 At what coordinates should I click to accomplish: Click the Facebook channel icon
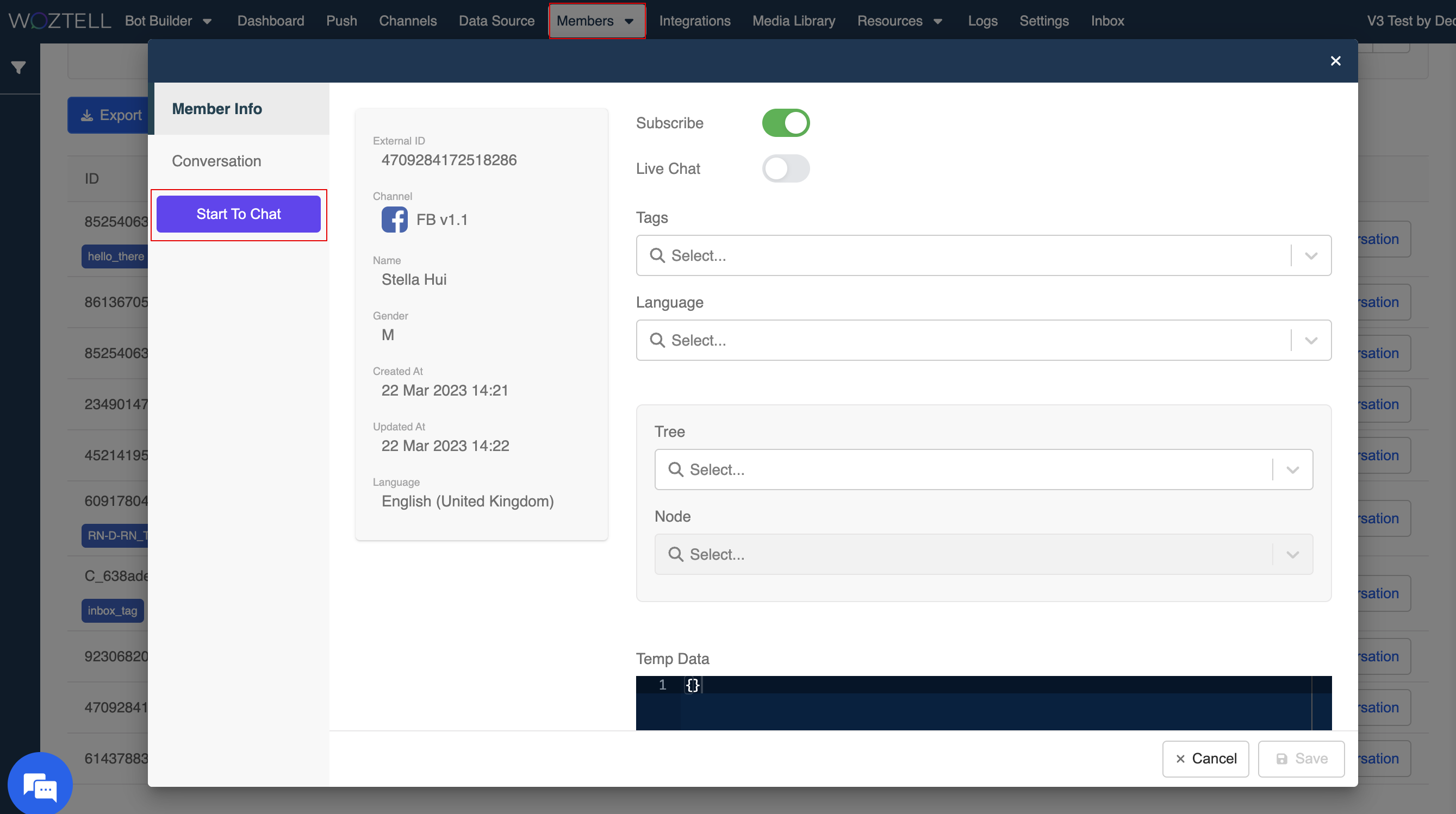click(394, 220)
